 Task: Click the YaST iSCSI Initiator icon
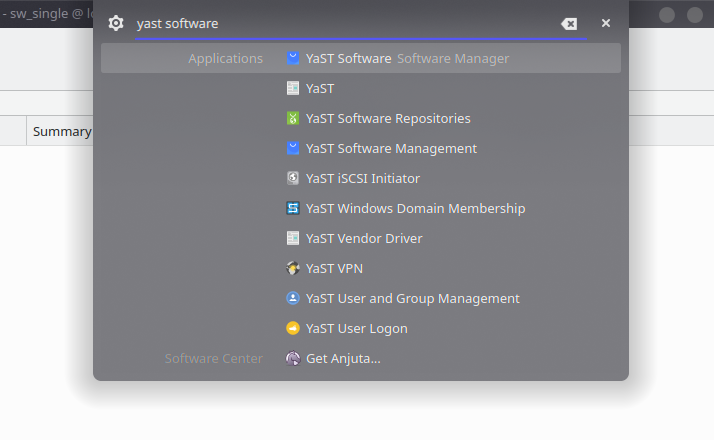tap(293, 178)
